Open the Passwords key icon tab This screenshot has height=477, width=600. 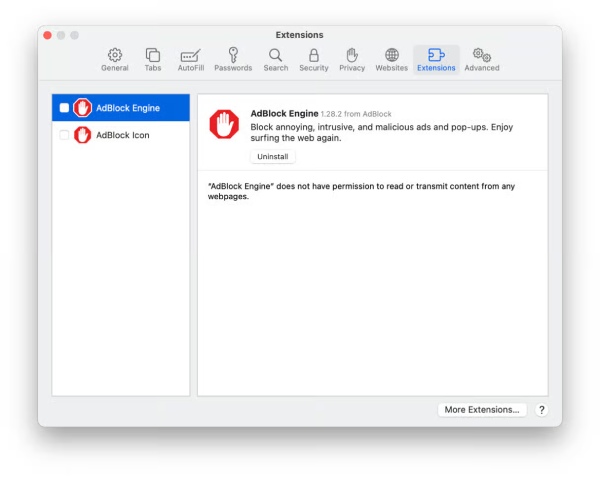click(x=233, y=60)
